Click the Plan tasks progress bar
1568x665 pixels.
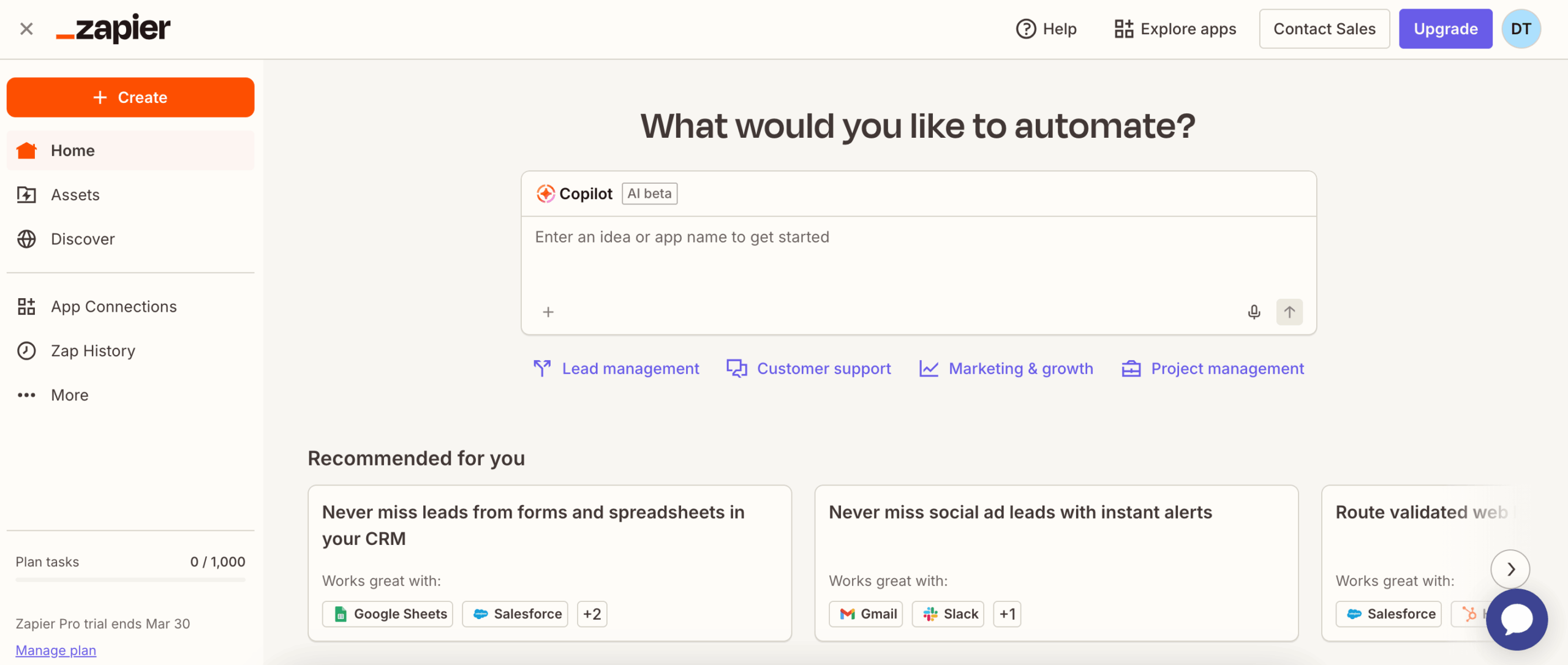[130, 579]
